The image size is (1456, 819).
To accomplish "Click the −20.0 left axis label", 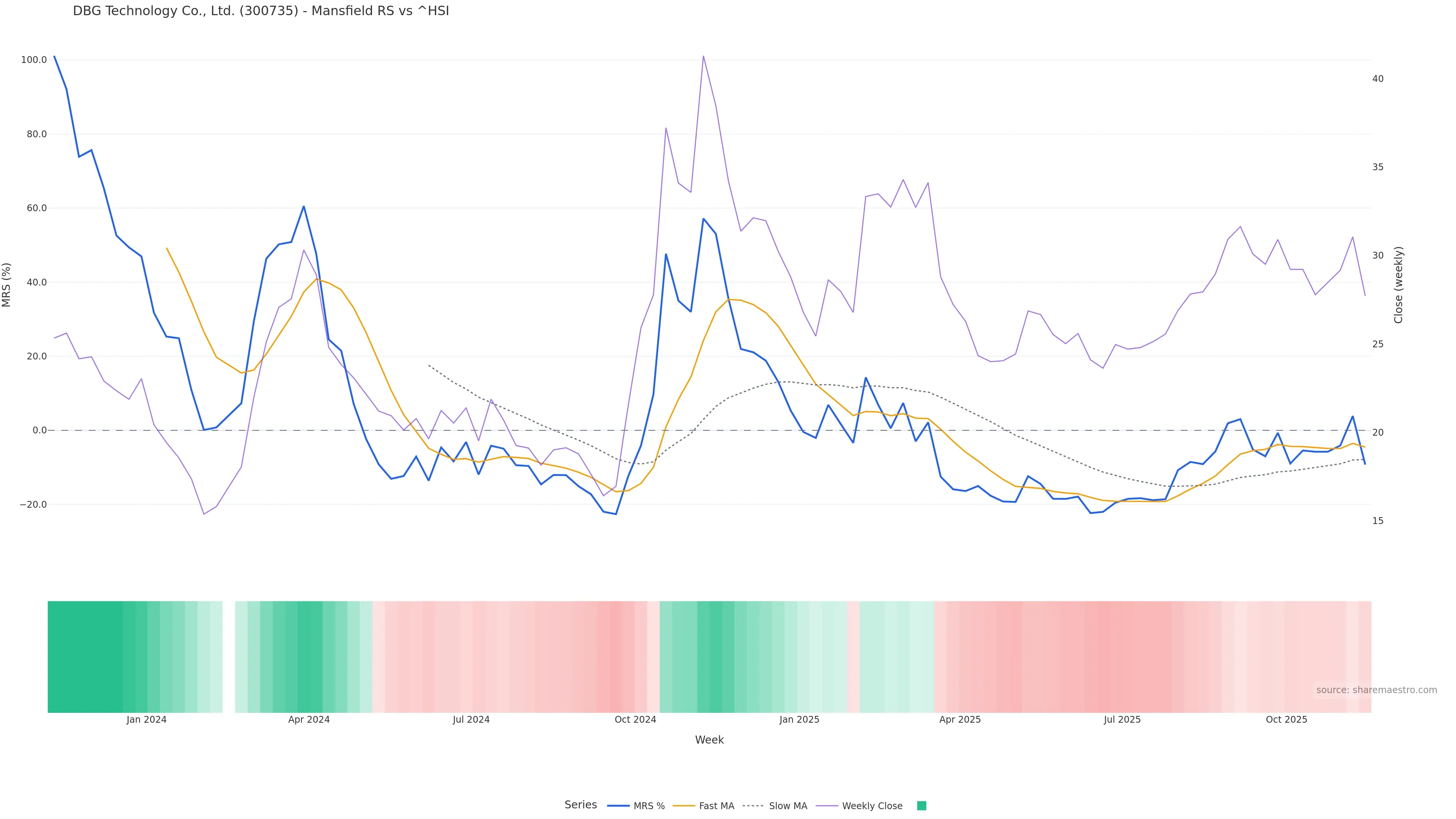I will [33, 505].
